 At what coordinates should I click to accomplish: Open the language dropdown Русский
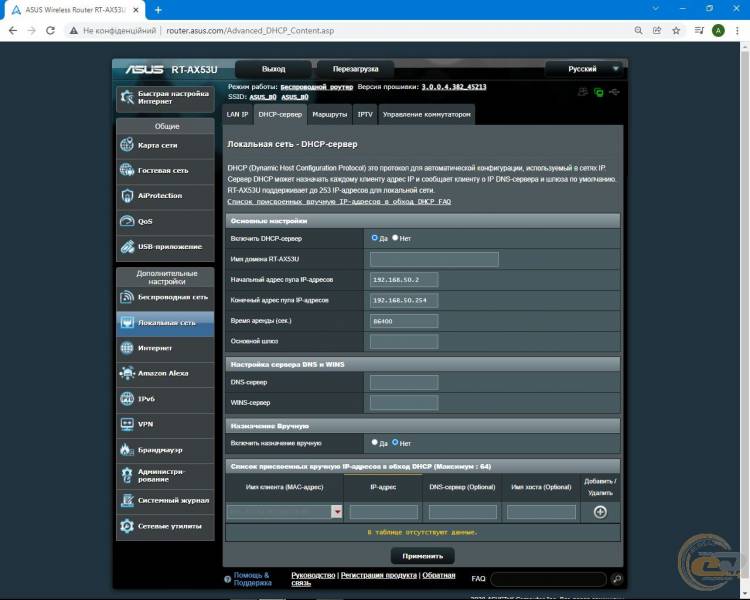(x=585, y=69)
